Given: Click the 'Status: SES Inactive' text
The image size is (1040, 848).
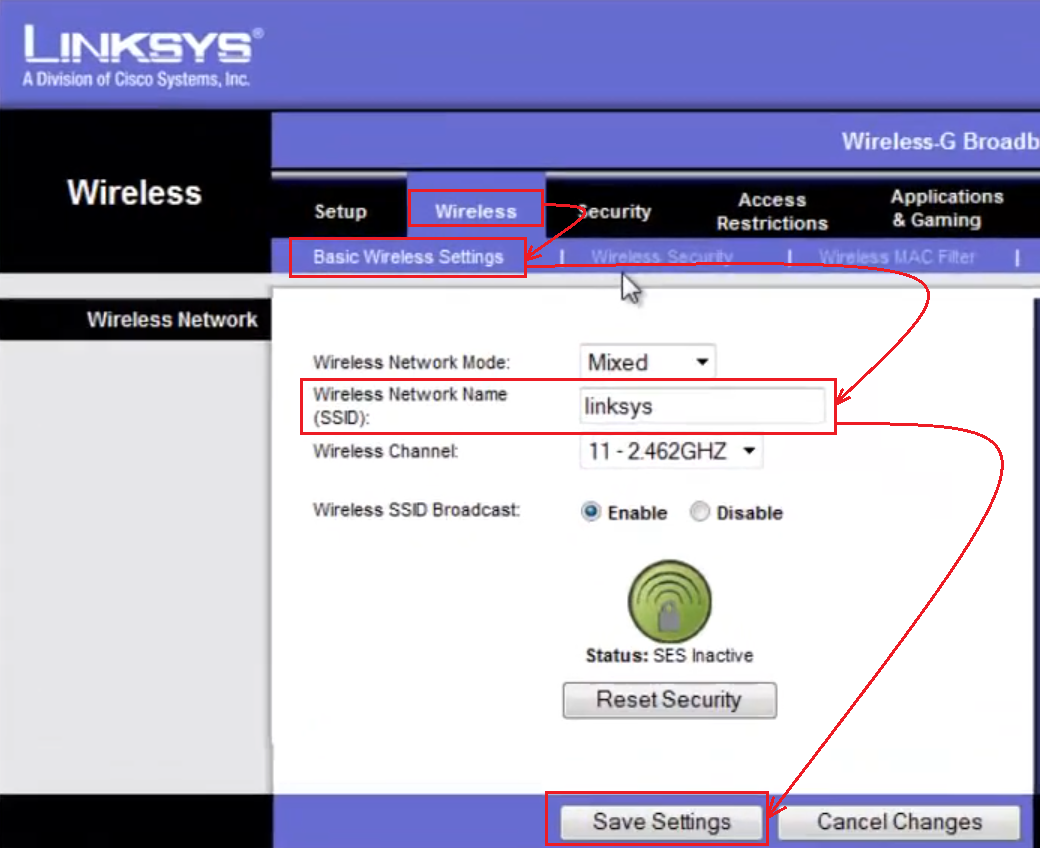Looking at the screenshot, I should (669, 656).
